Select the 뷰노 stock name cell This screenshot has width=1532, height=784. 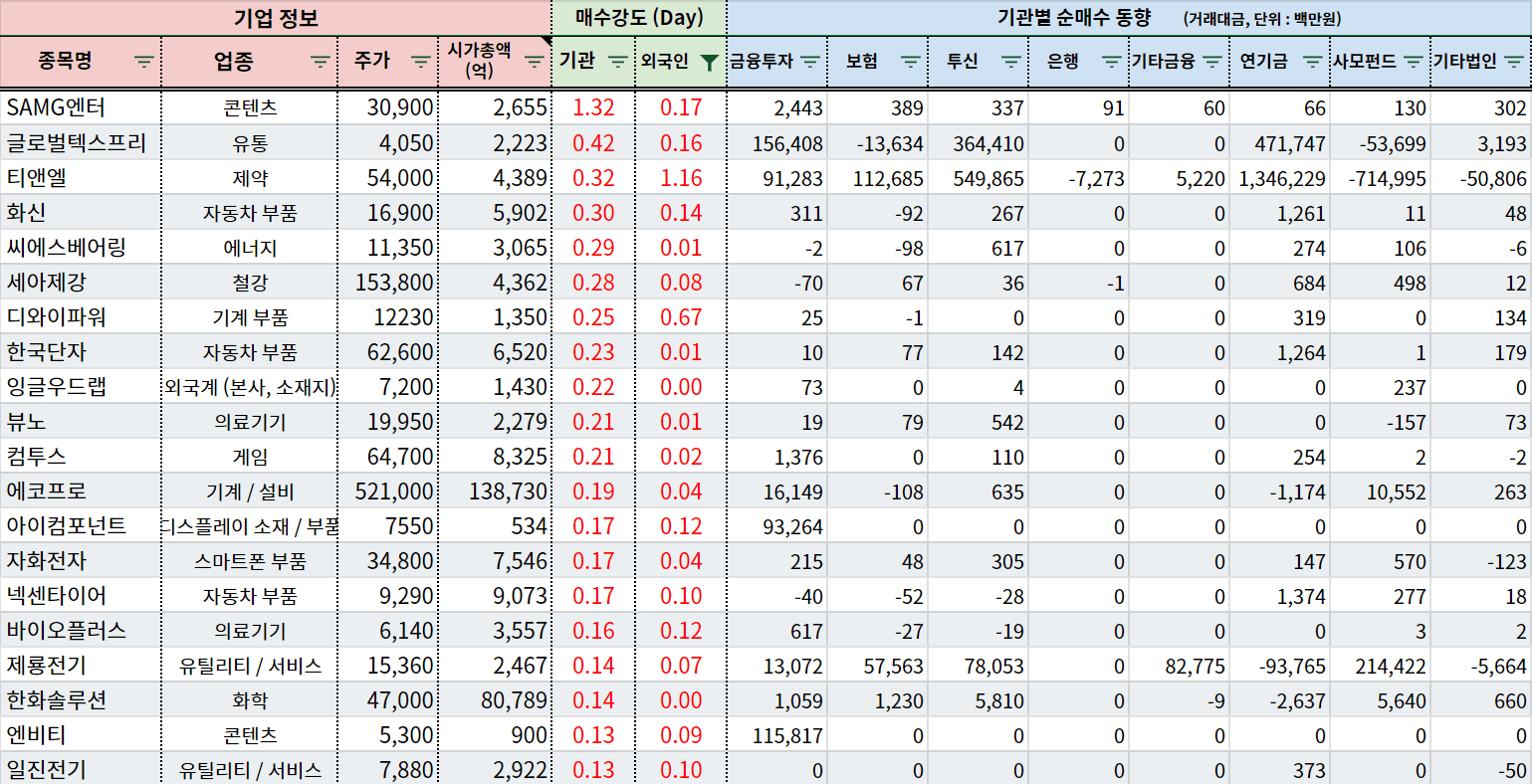click(x=80, y=421)
